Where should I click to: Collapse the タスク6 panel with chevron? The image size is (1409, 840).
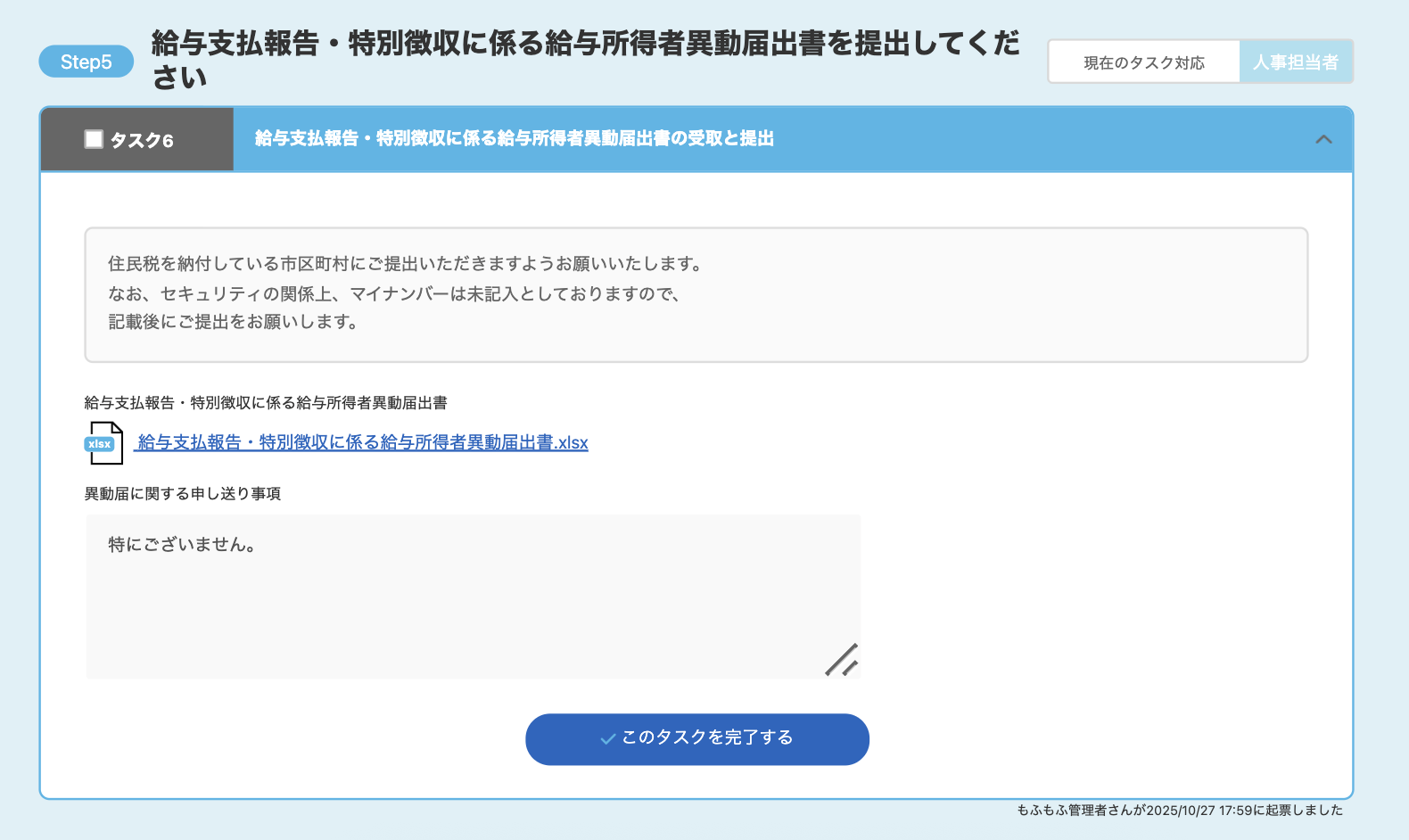[x=1324, y=139]
